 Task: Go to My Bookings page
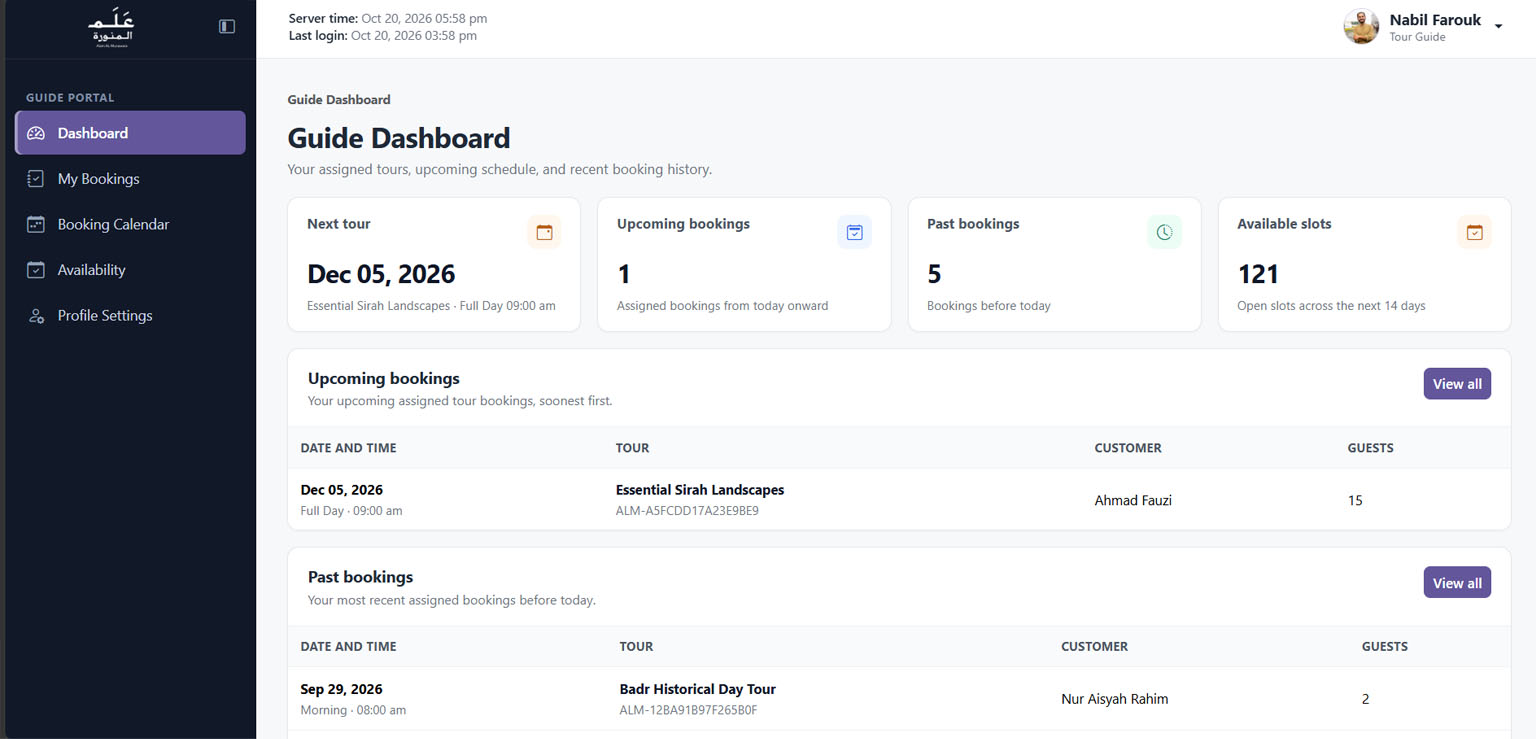(x=130, y=179)
